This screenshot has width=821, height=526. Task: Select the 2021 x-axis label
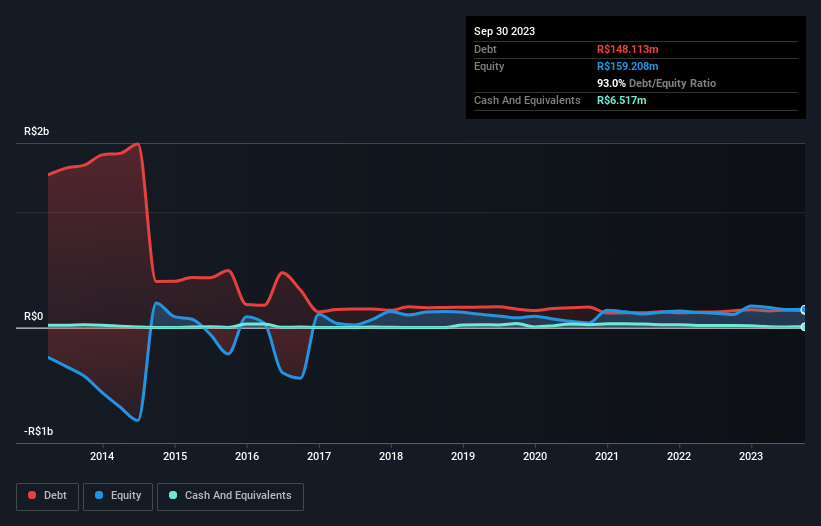tap(607, 456)
